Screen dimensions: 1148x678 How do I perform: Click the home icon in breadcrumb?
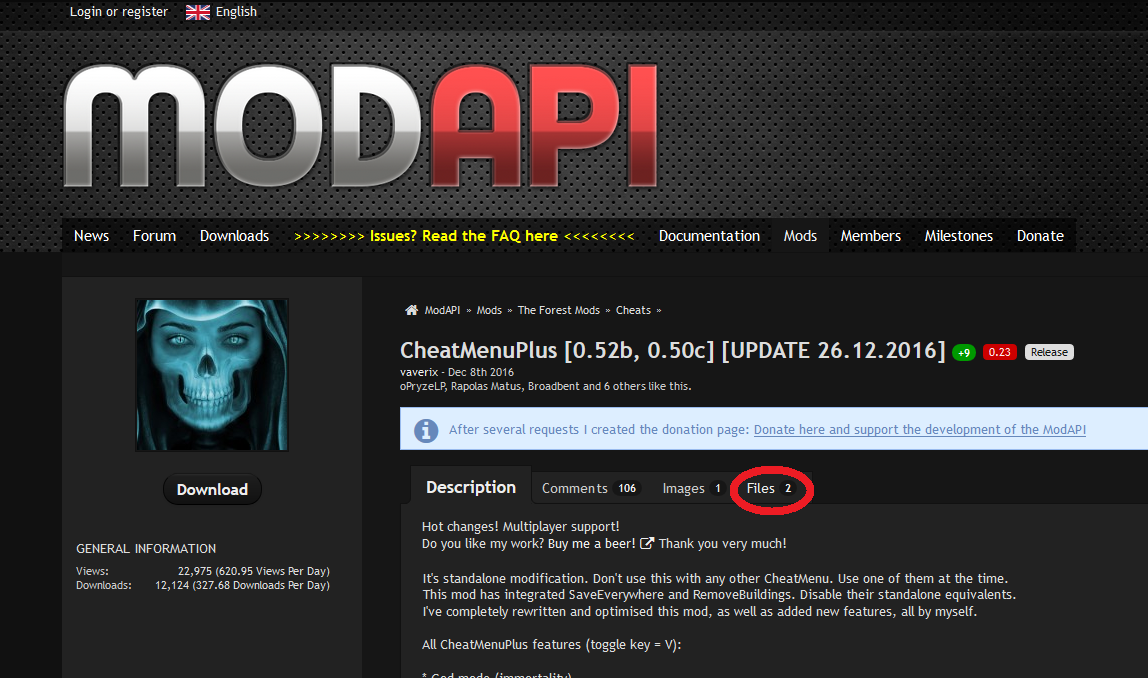[411, 310]
